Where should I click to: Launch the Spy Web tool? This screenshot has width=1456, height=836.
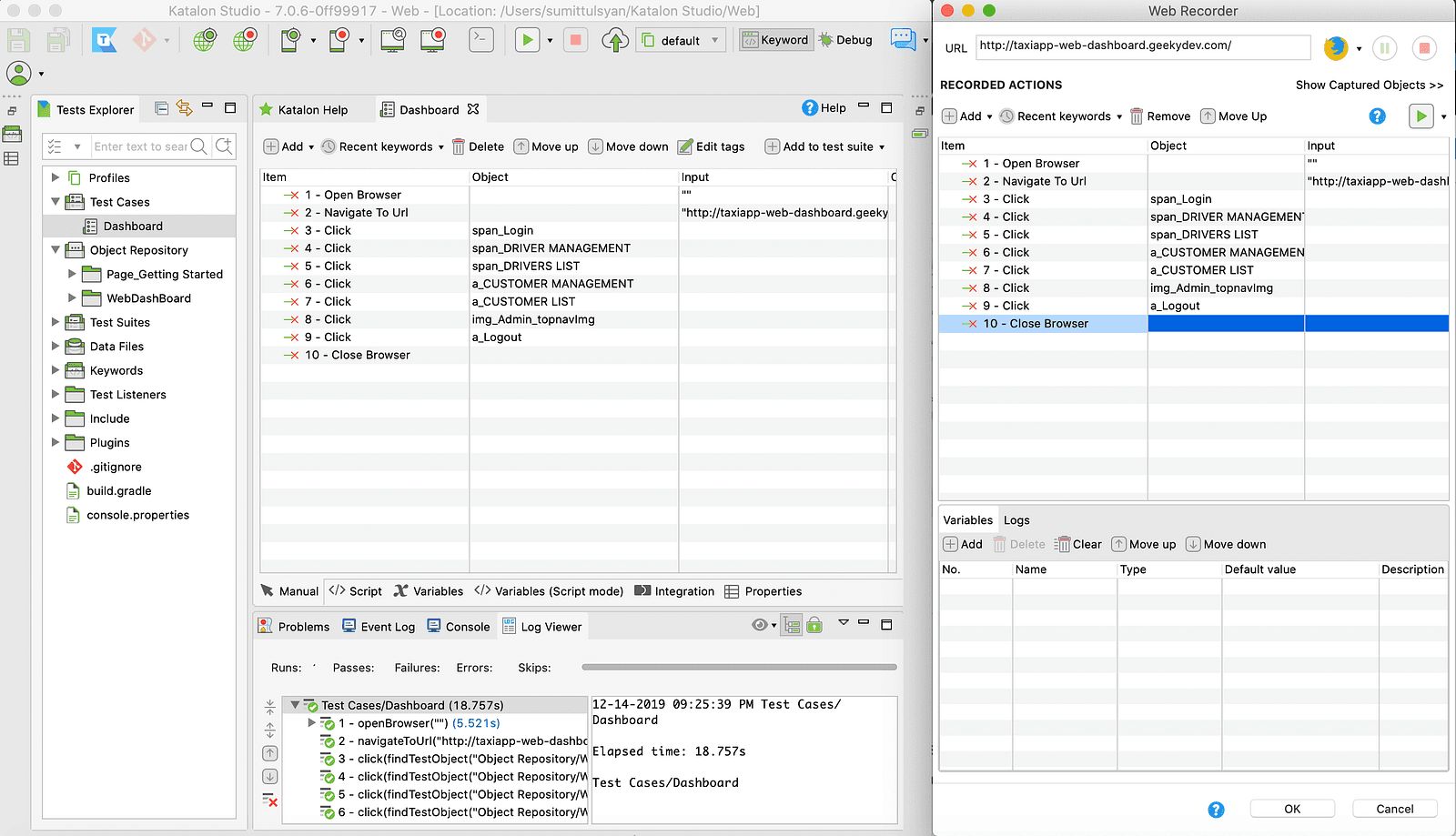coord(205,40)
